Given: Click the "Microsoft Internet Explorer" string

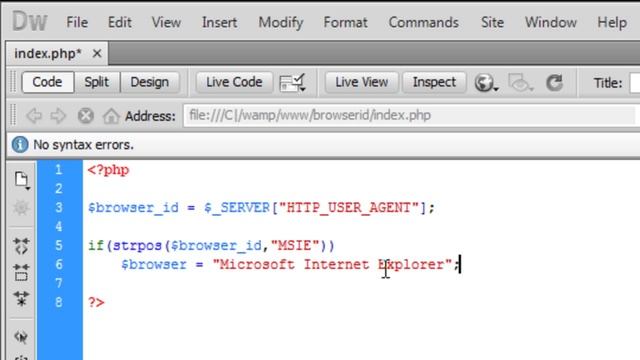Looking at the screenshot, I should point(332,264).
